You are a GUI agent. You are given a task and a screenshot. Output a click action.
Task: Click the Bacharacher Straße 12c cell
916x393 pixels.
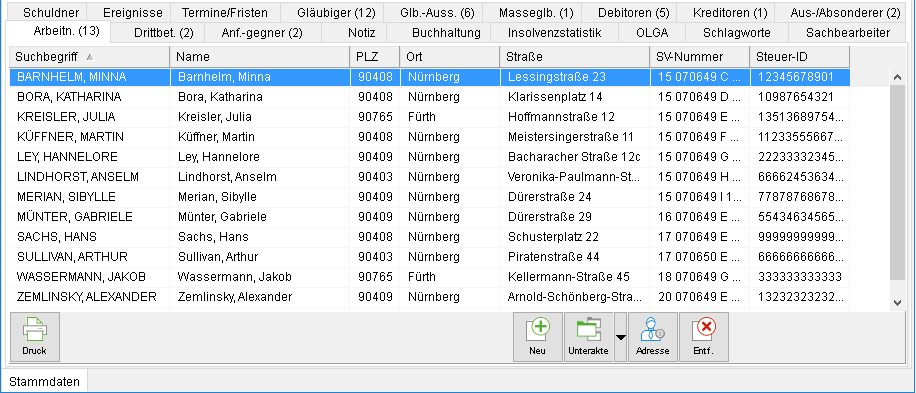click(x=575, y=156)
